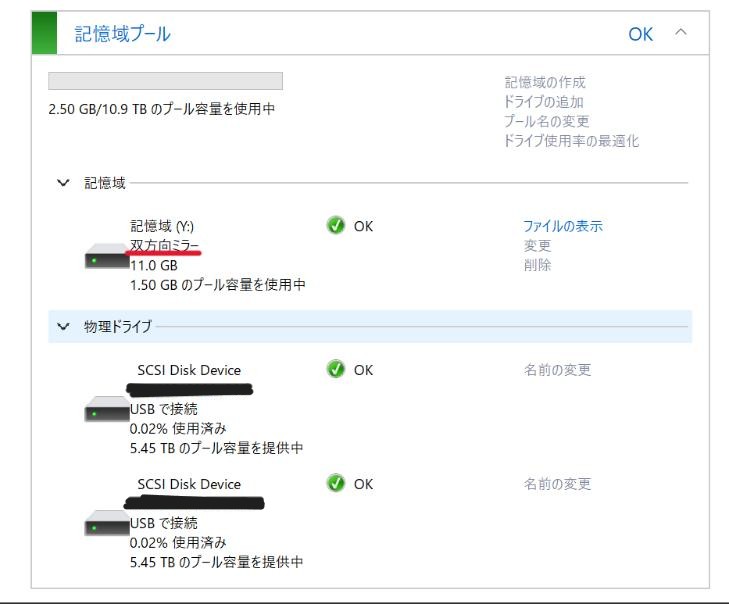Click the green status block beside 記憶域プール
The width and height of the screenshot is (729, 604).
tap(44, 33)
